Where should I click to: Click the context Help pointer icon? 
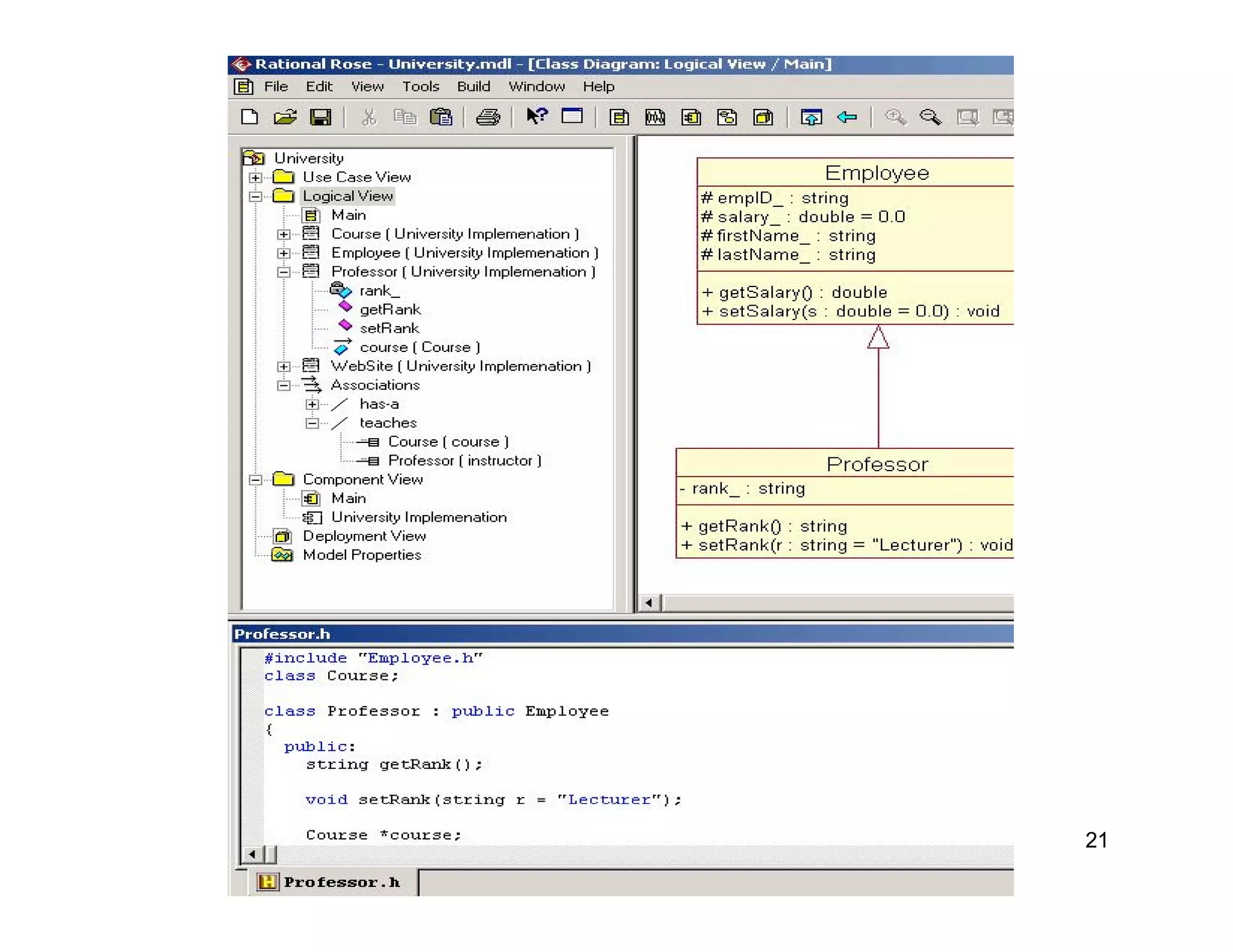click(x=536, y=116)
